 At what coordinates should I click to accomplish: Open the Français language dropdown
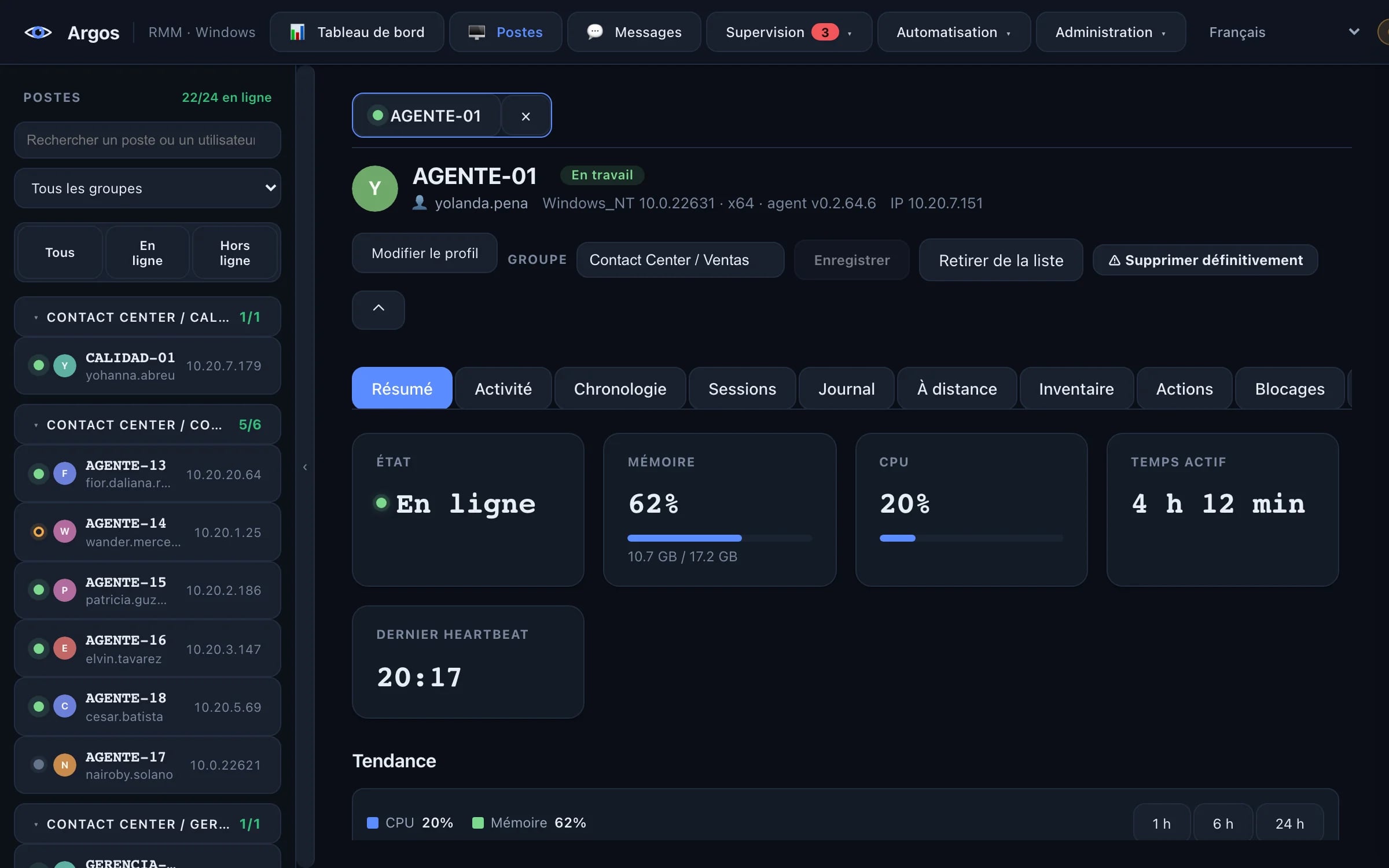pyautogui.click(x=1284, y=32)
